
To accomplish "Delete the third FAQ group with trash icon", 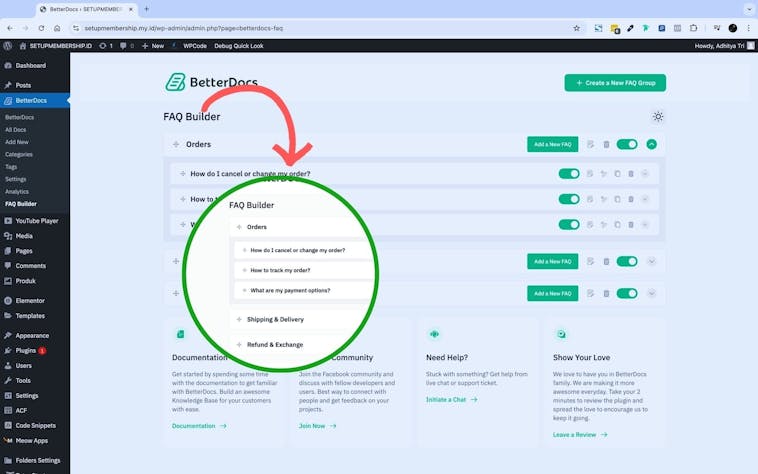I will click(x=606, y=293).
